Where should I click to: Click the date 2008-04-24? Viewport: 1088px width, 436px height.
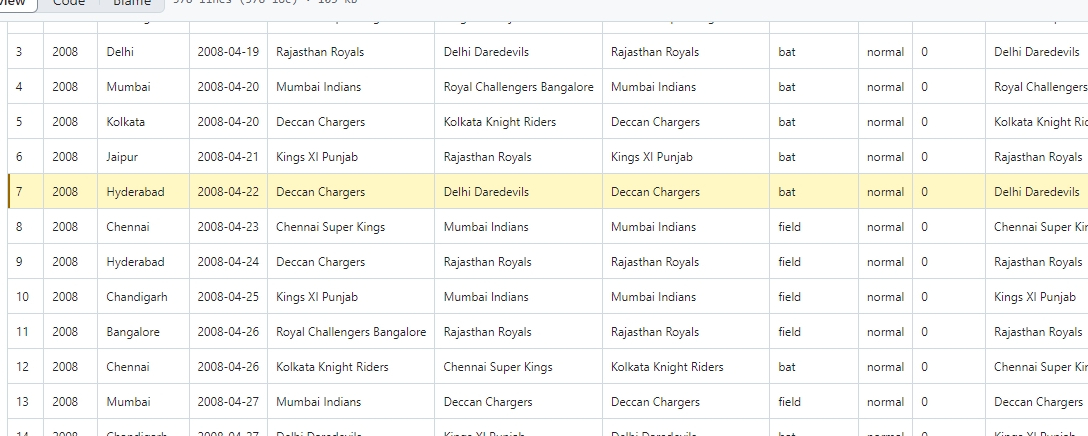coord(228,262)
